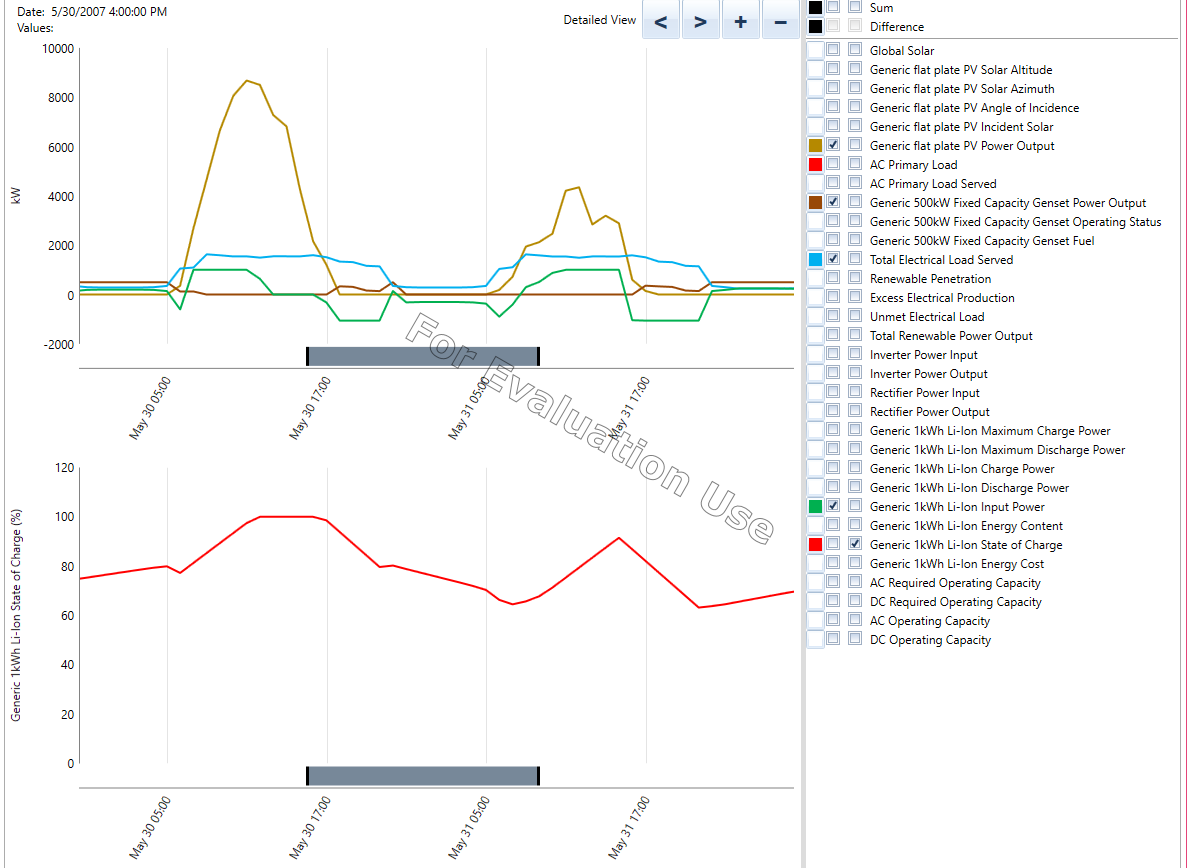Zoom in with the plus button
This screenshot has width=1187, height=868.
tap(740, 21)
